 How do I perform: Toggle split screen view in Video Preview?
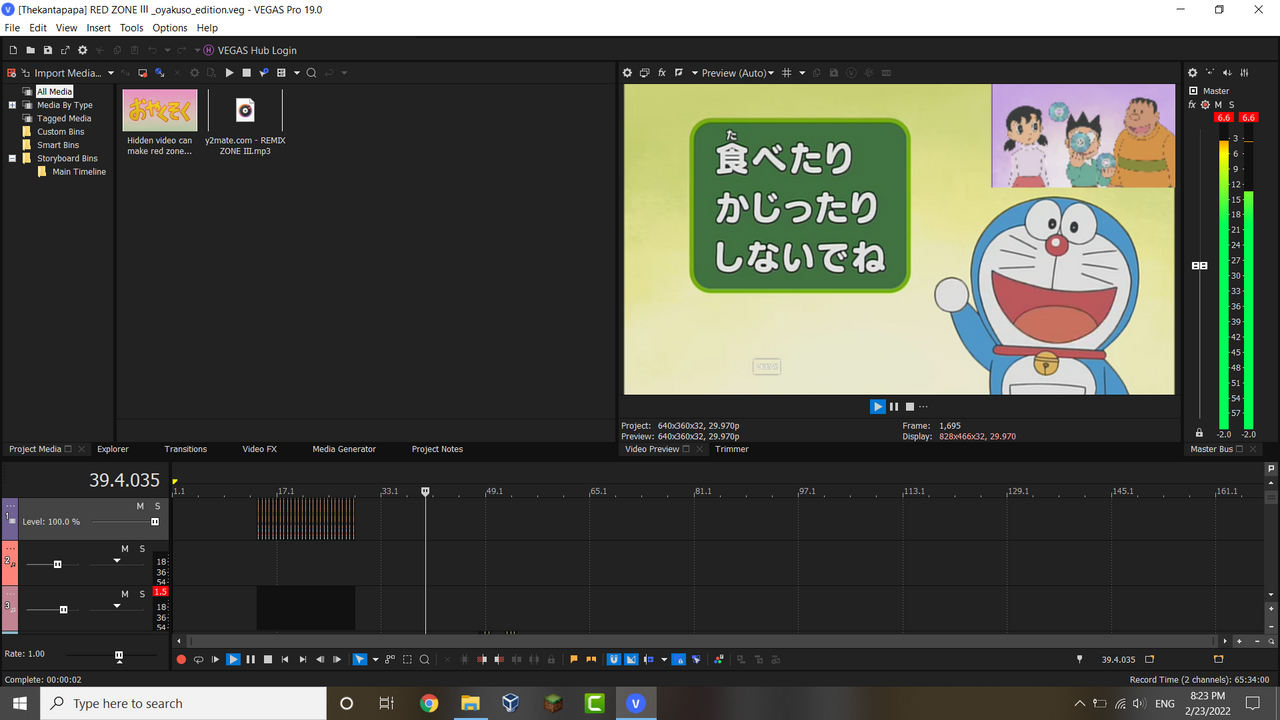pos(679,73)
